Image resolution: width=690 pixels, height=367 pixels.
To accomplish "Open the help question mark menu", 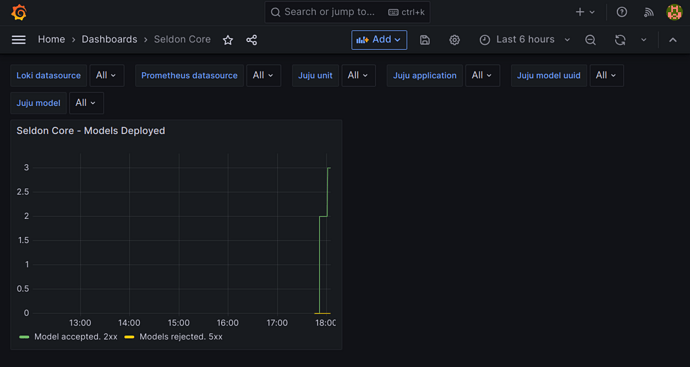I will click(621, 12).
